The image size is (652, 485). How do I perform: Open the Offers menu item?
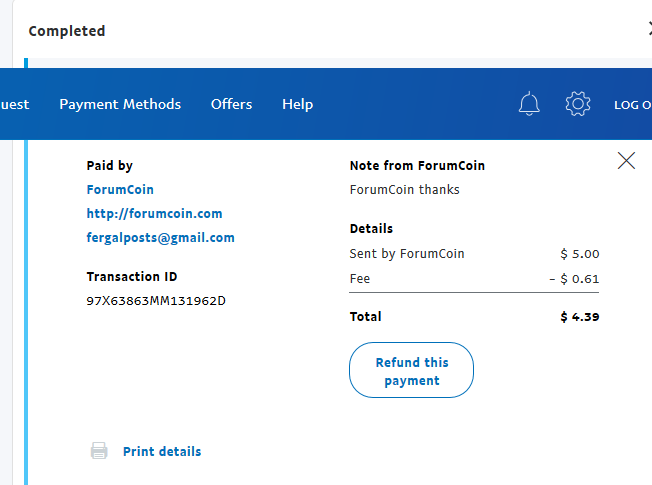232,104
